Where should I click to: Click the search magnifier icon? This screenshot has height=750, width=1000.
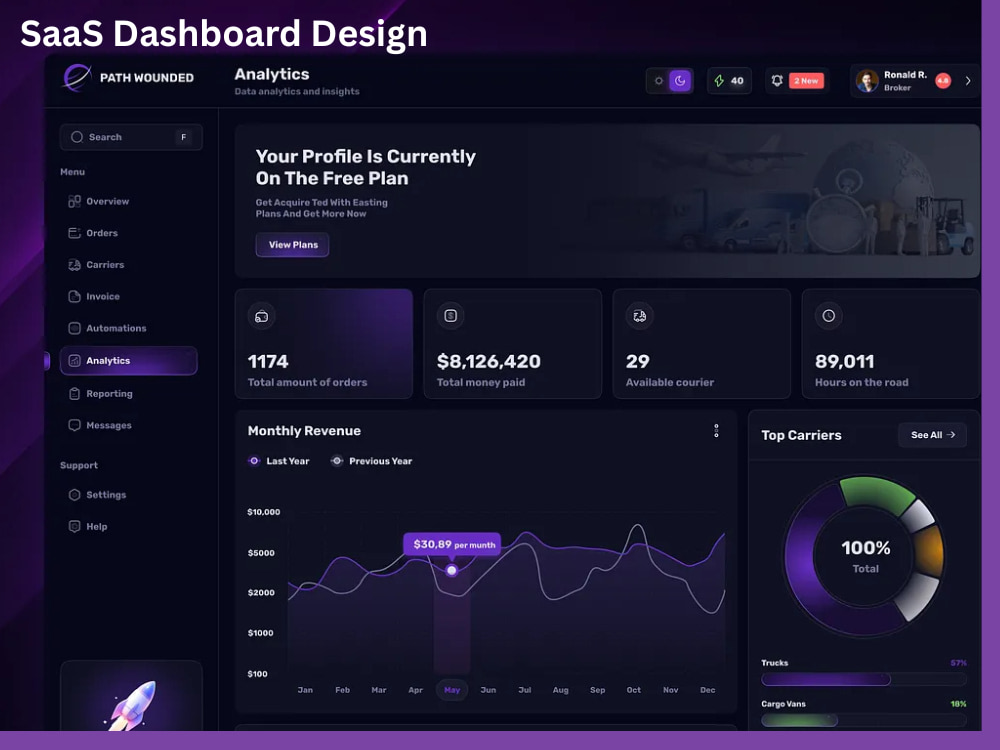(77, 137)
